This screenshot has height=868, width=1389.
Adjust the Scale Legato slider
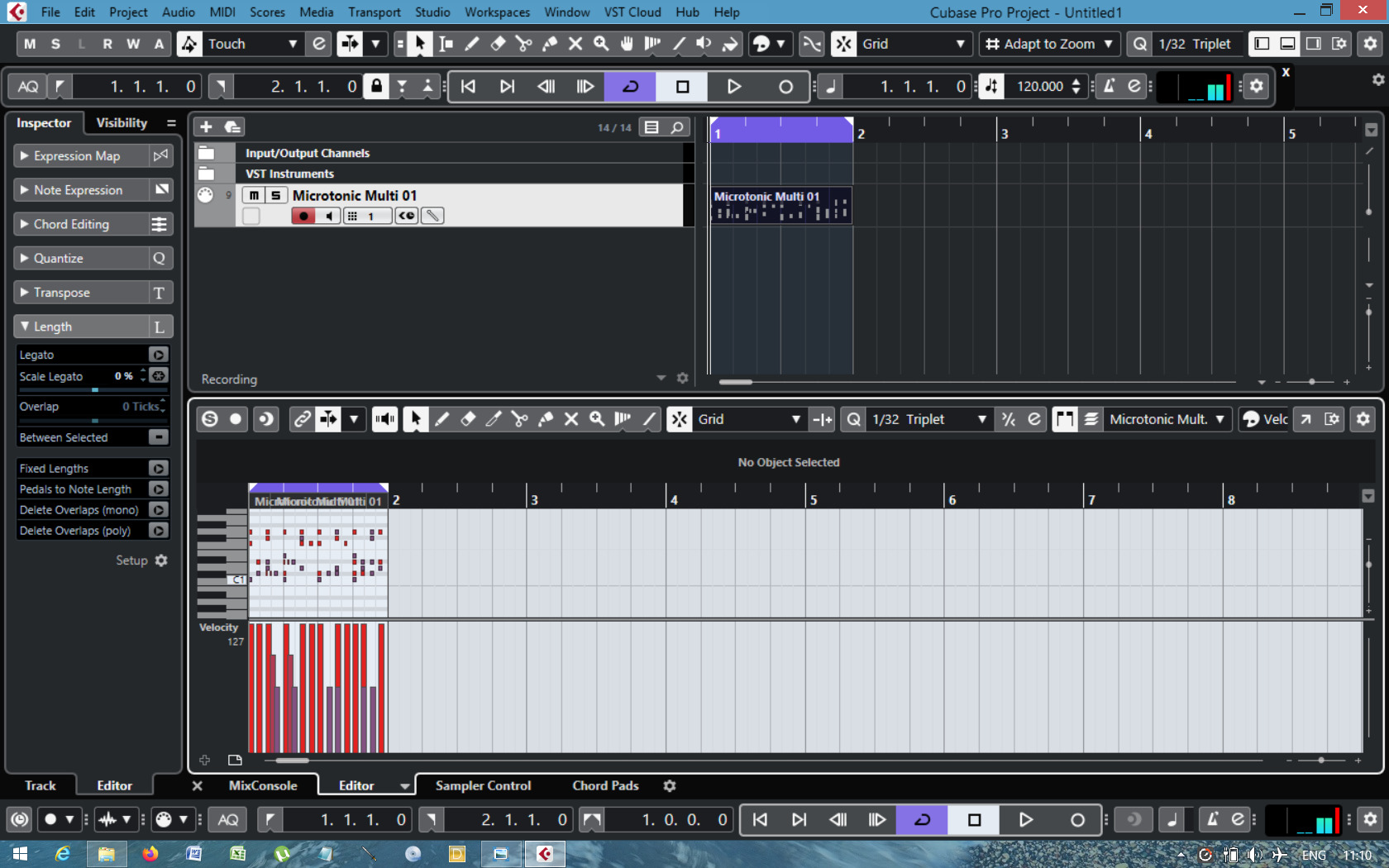pyautogui.click(x=95, y=389)
